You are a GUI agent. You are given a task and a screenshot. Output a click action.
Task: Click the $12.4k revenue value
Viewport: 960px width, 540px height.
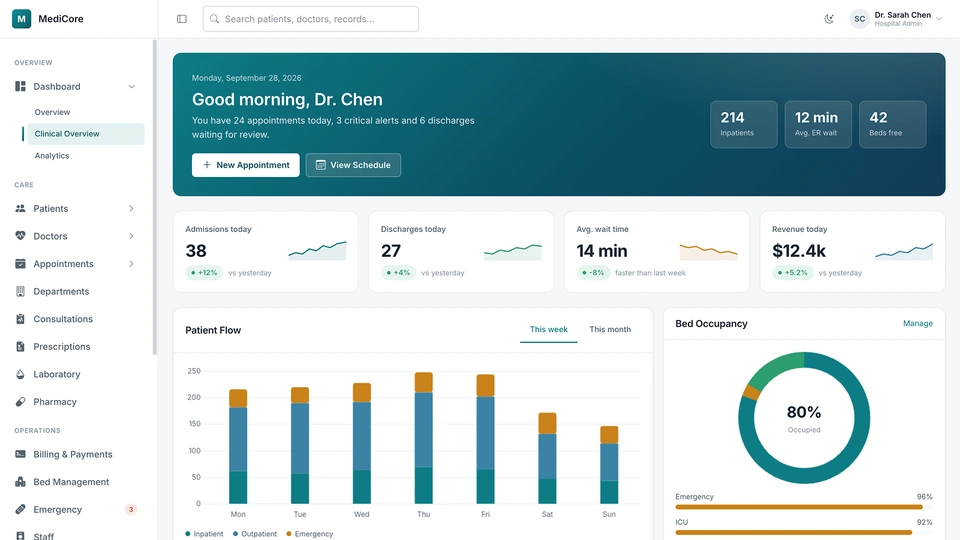799,251
